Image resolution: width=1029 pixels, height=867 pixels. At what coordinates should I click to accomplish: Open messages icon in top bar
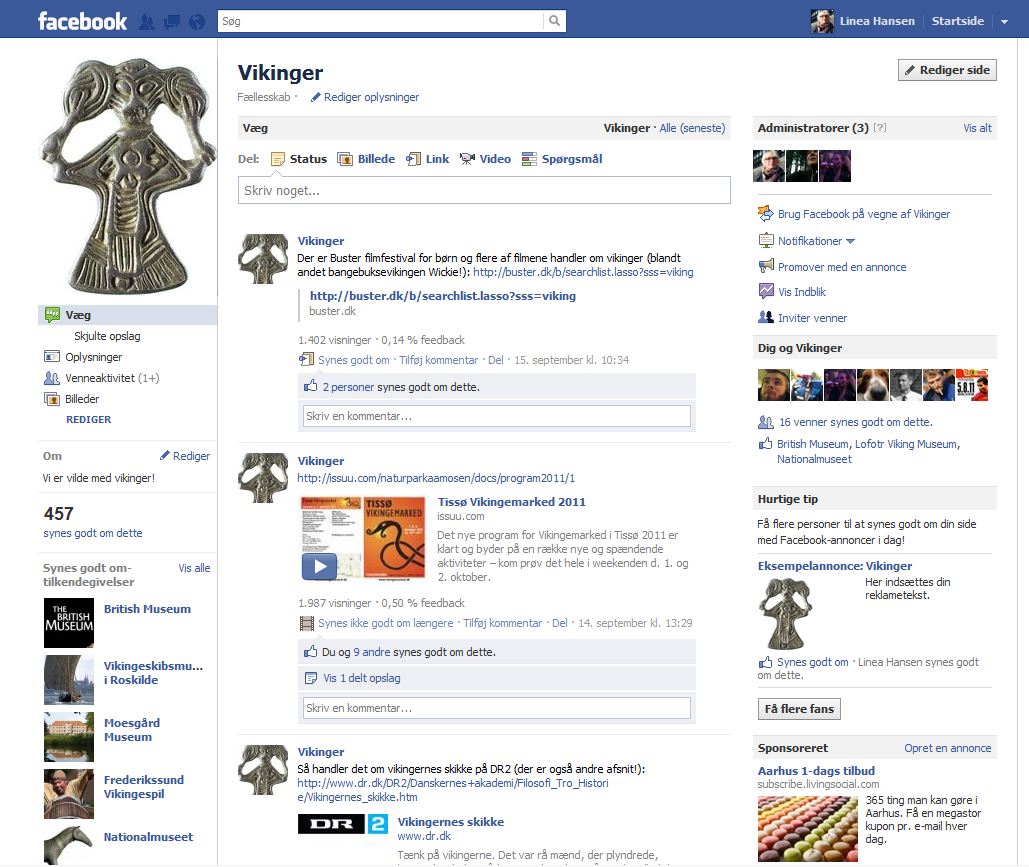pos(172,22)
